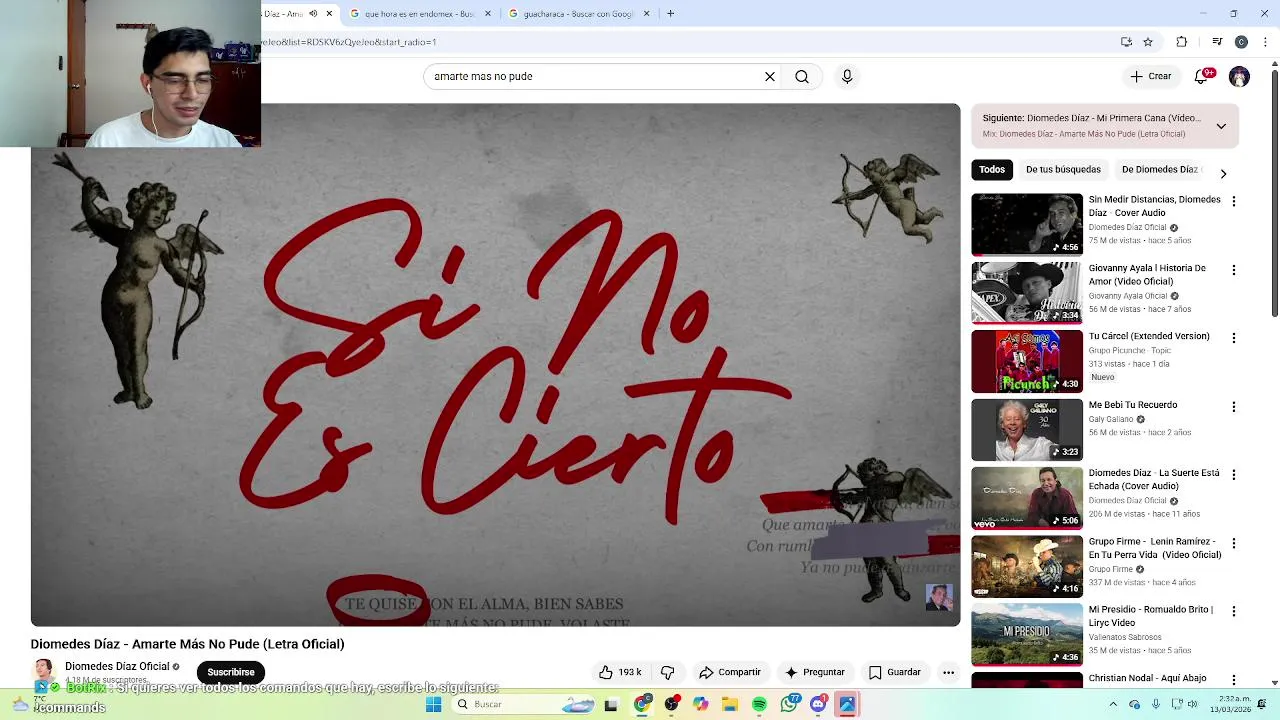1280x720 pixels.
Task: Open Spotify from the taskbar
Action: tap(759, 705)
